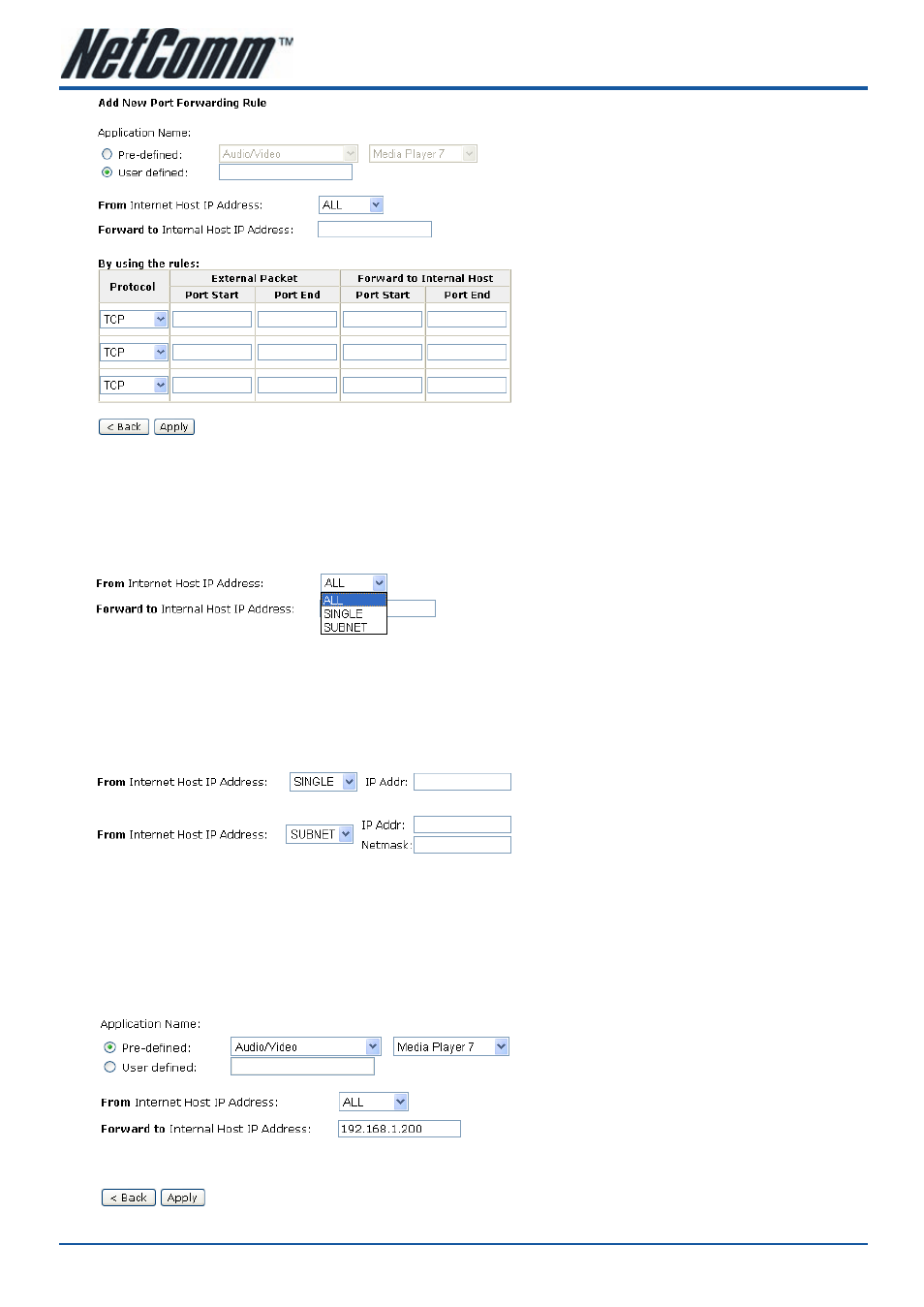Choose the bottom Pre-defined radio option
Screen dimensions: 924x1307
coord(109,1047)
